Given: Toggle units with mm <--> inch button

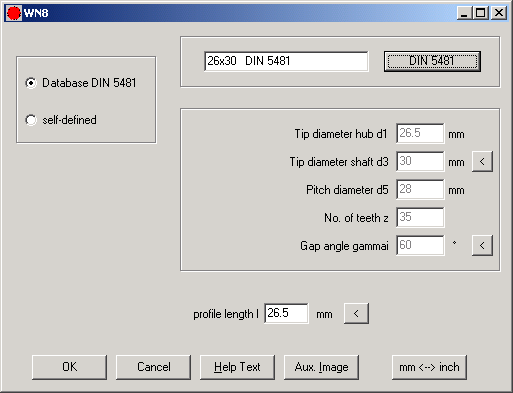Looking at the screenshot, I should click(x=429, y=367).
